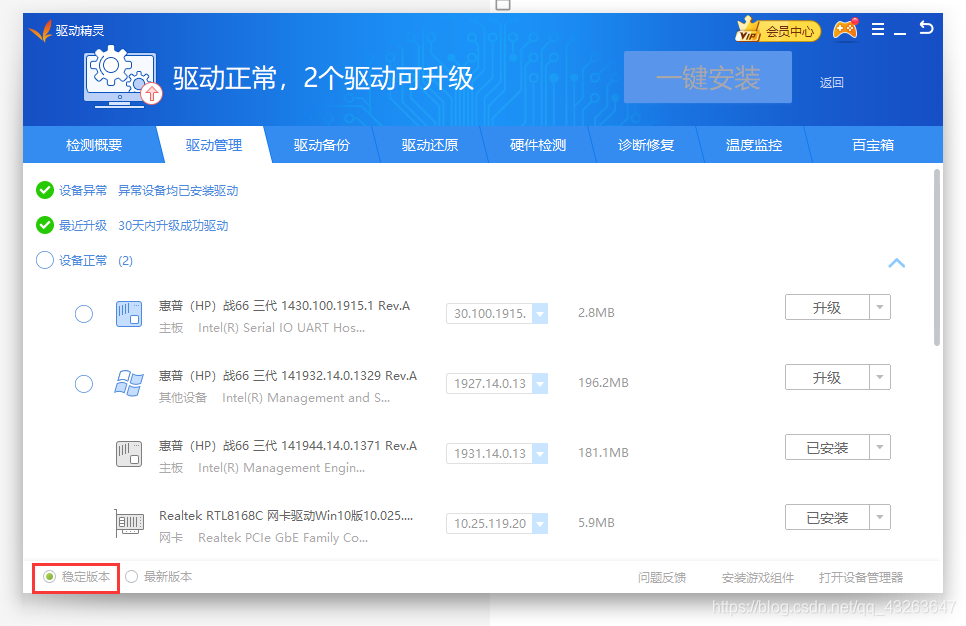Collapse the 设备正常 list with chevron

pyautogui.click(x=896, y=263)
